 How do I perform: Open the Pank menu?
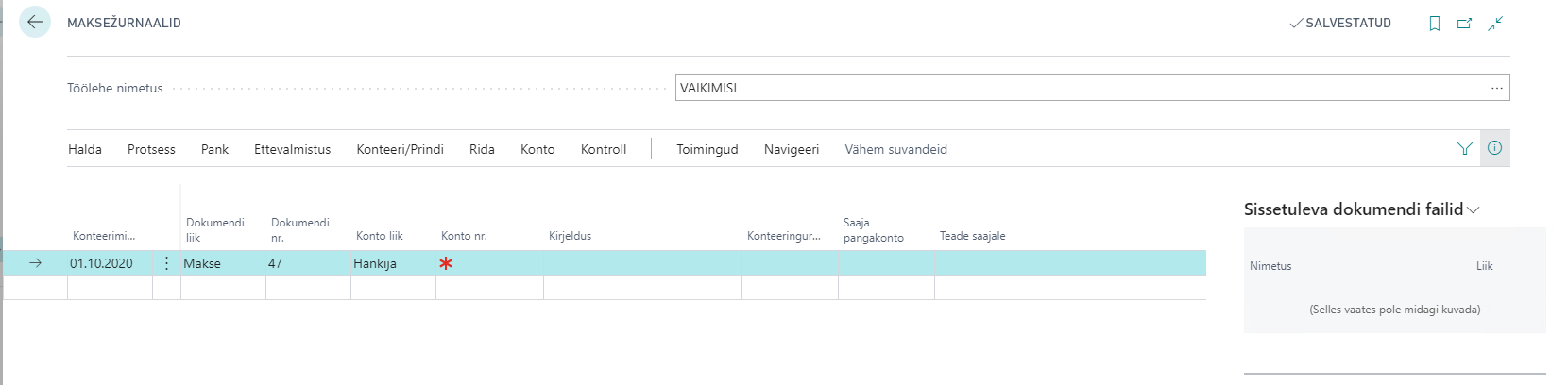(214, 149)
